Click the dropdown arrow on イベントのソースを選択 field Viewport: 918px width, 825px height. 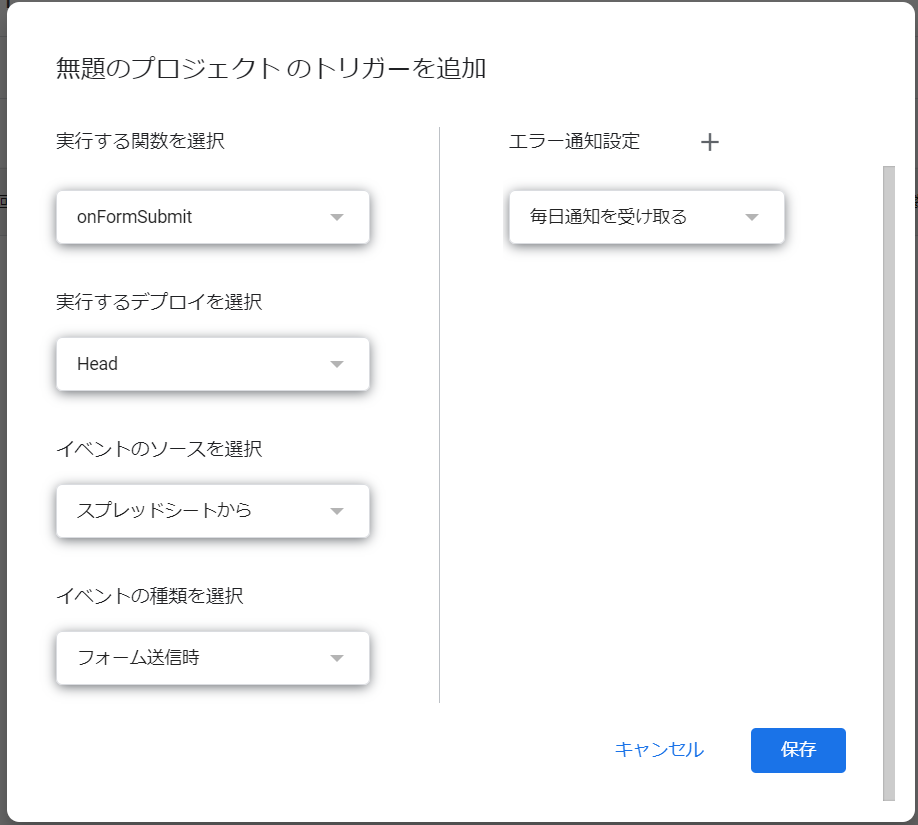339,510
